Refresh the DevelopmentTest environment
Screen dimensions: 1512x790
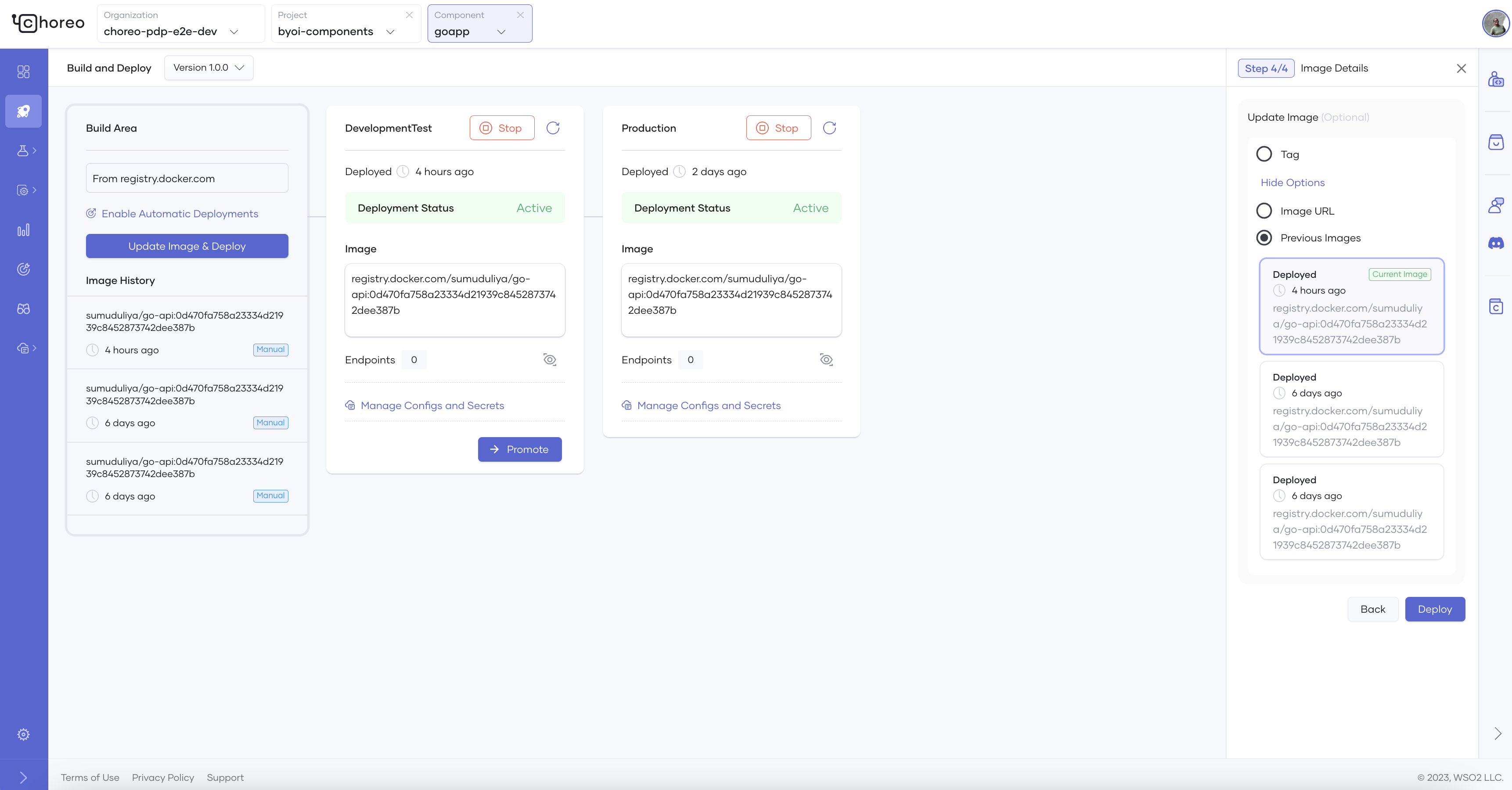point(553,128)
